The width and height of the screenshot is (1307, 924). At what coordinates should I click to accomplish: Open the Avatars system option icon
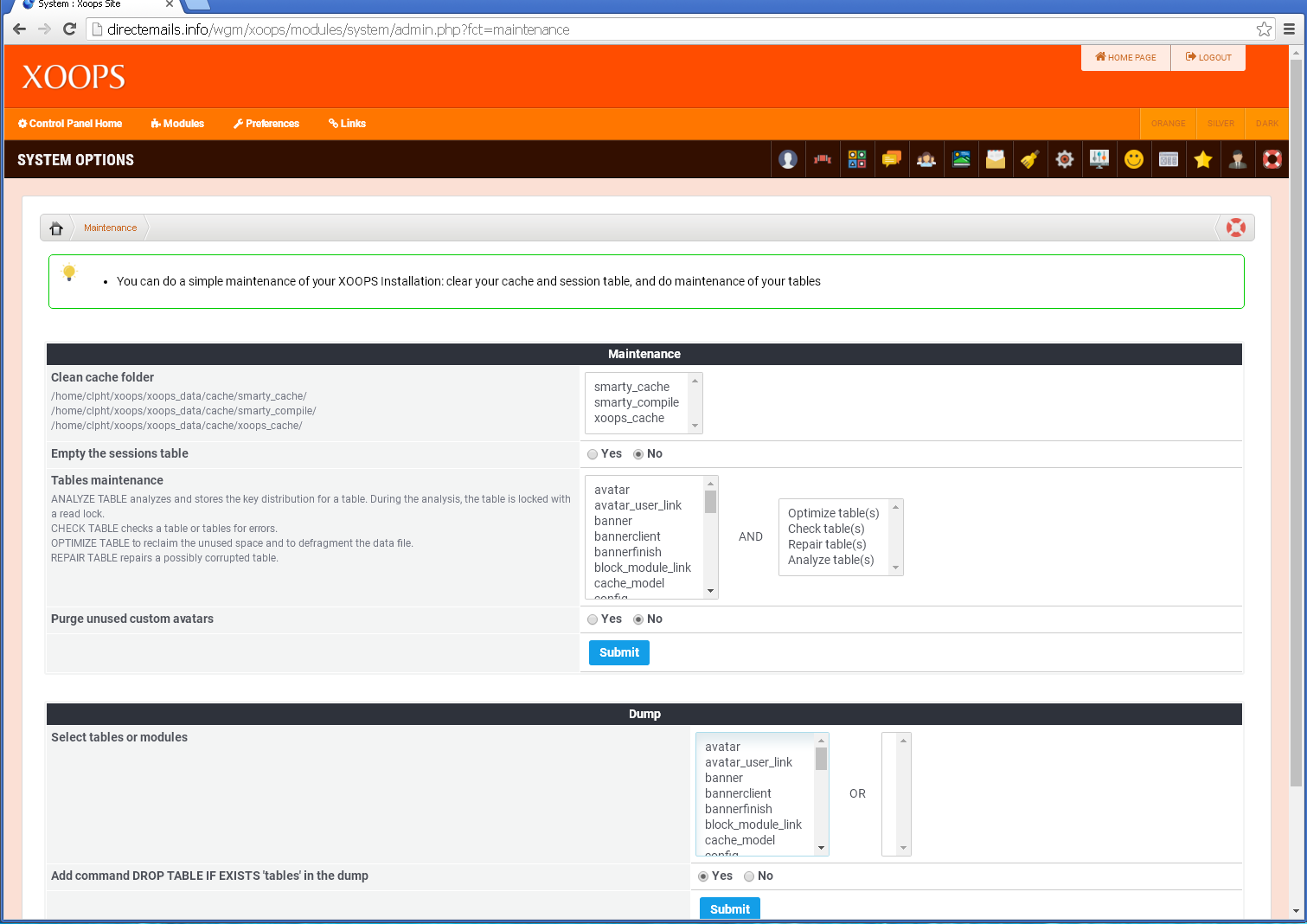tap(788, 159)
